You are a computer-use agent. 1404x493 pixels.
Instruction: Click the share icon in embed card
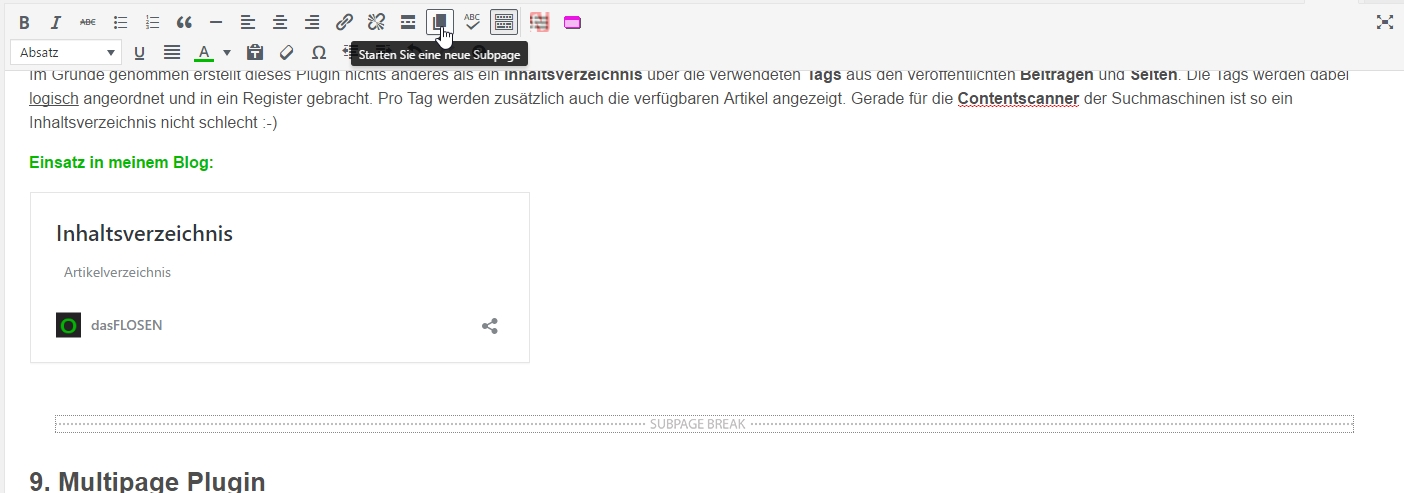click(x=490, y=326)
